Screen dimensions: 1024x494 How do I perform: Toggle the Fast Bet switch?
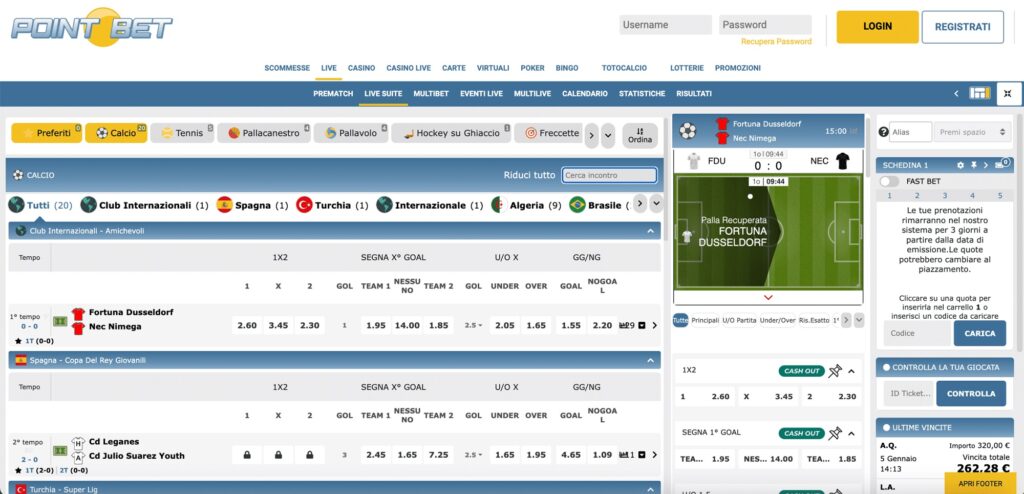(x=889, y=181)
